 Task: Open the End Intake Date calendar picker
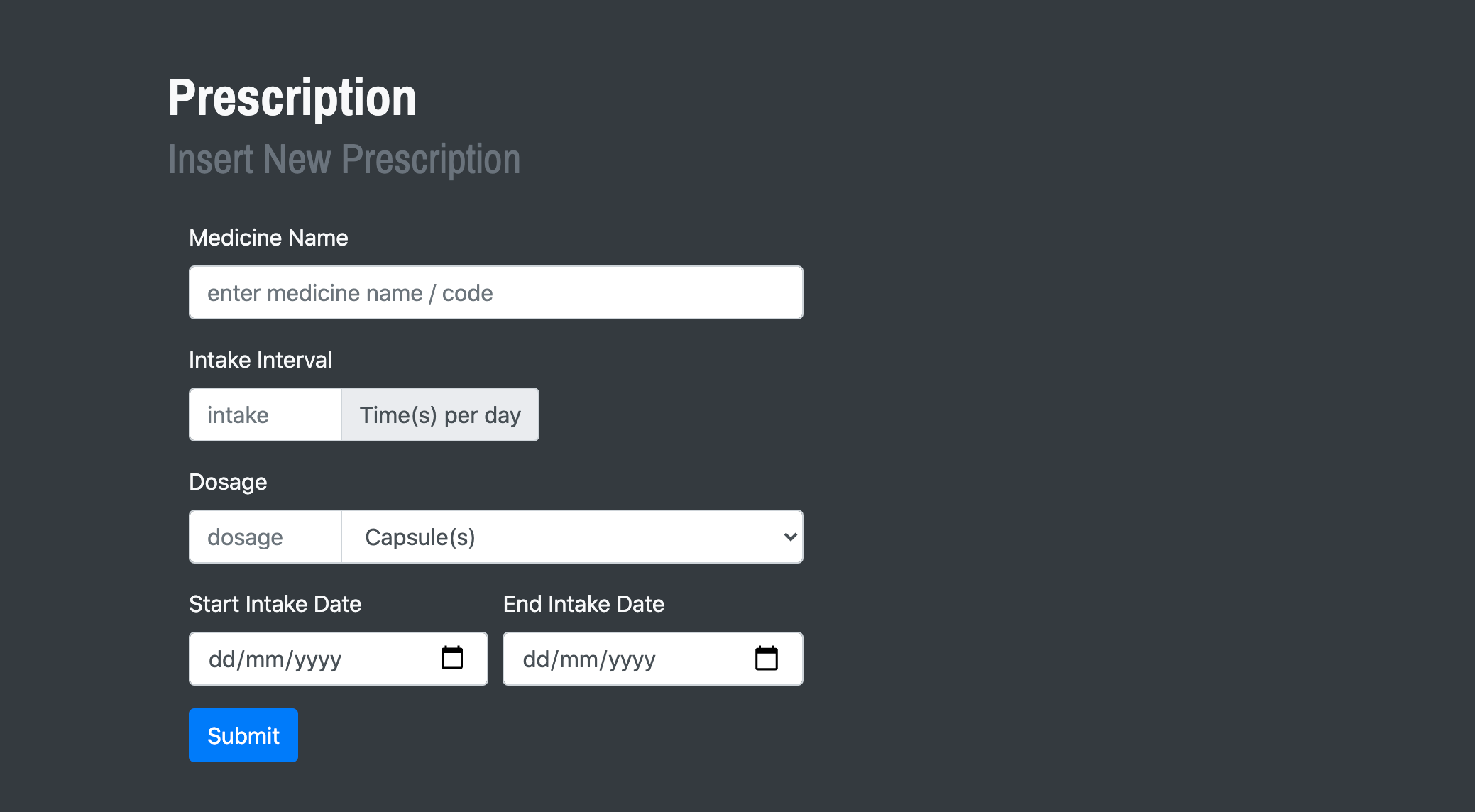coord(767,658)
